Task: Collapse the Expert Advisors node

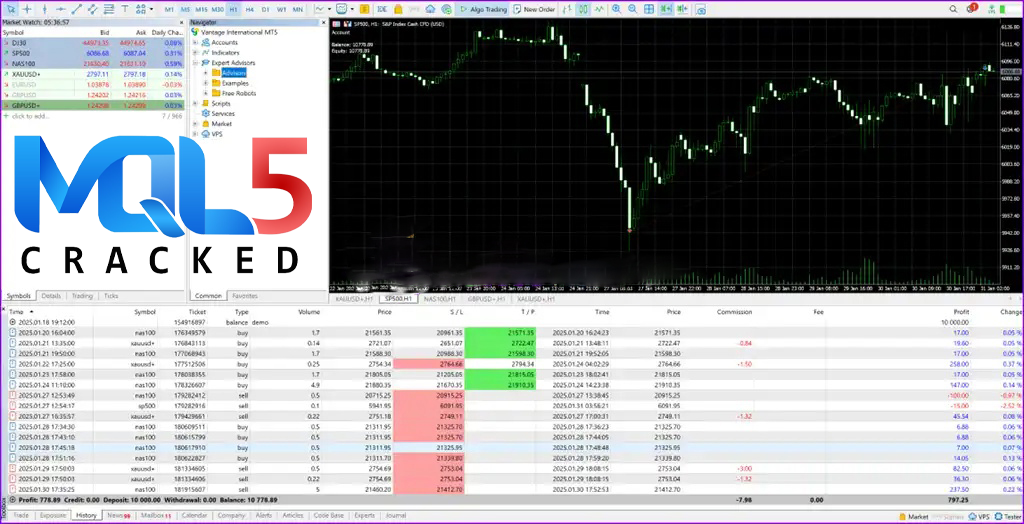Action: coord(196,63)
